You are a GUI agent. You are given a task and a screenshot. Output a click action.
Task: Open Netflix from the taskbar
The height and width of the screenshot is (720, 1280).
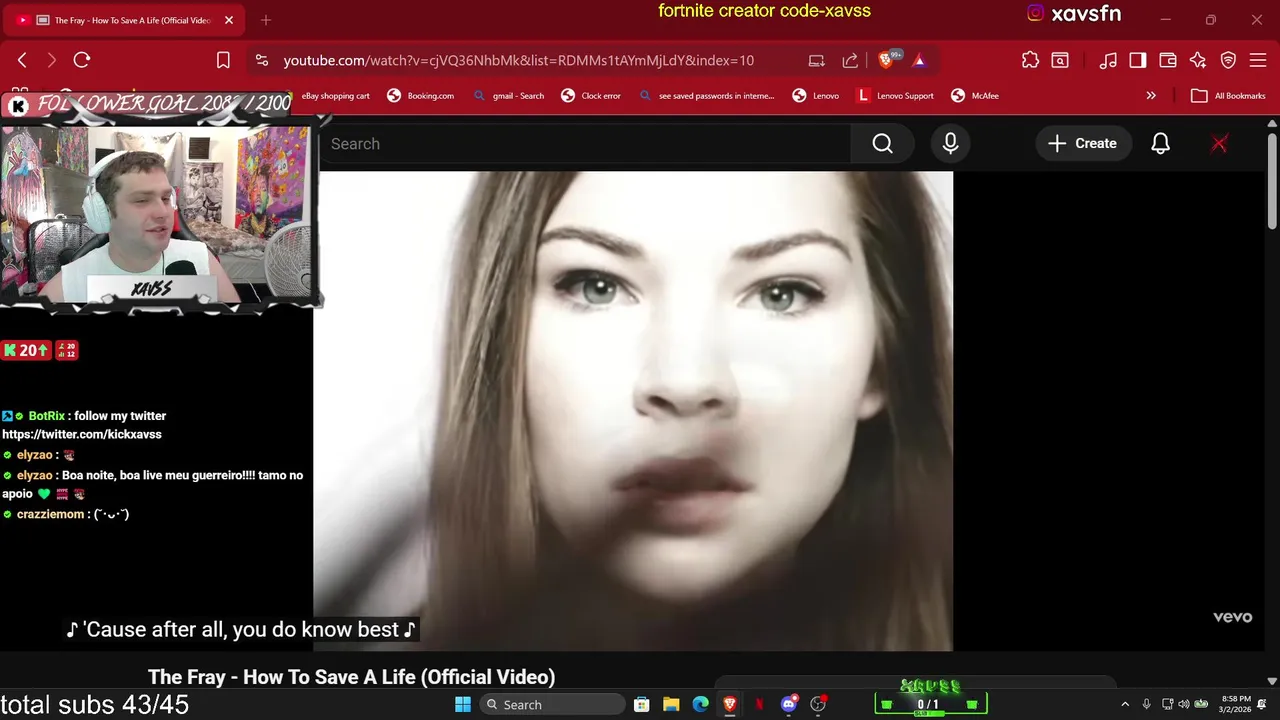(759, 705)
